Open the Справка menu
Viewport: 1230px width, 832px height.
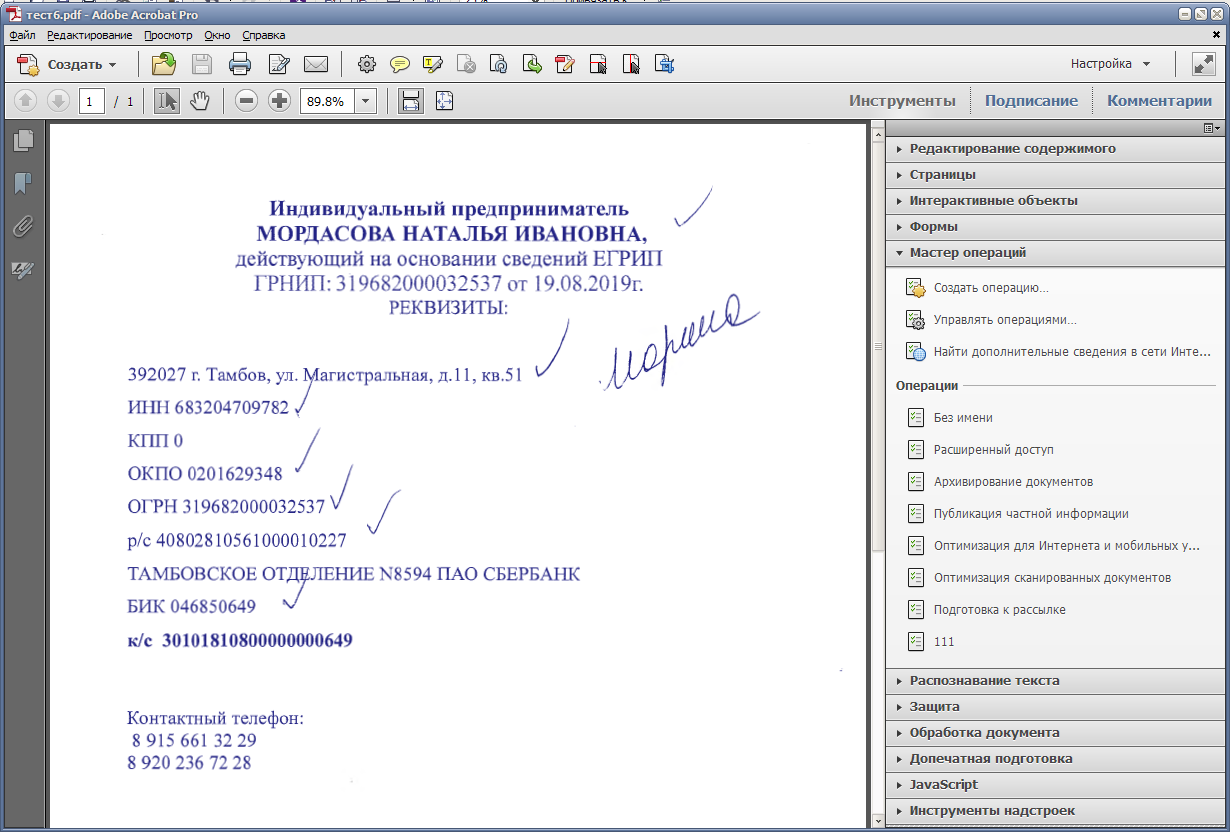click(264, 35)
